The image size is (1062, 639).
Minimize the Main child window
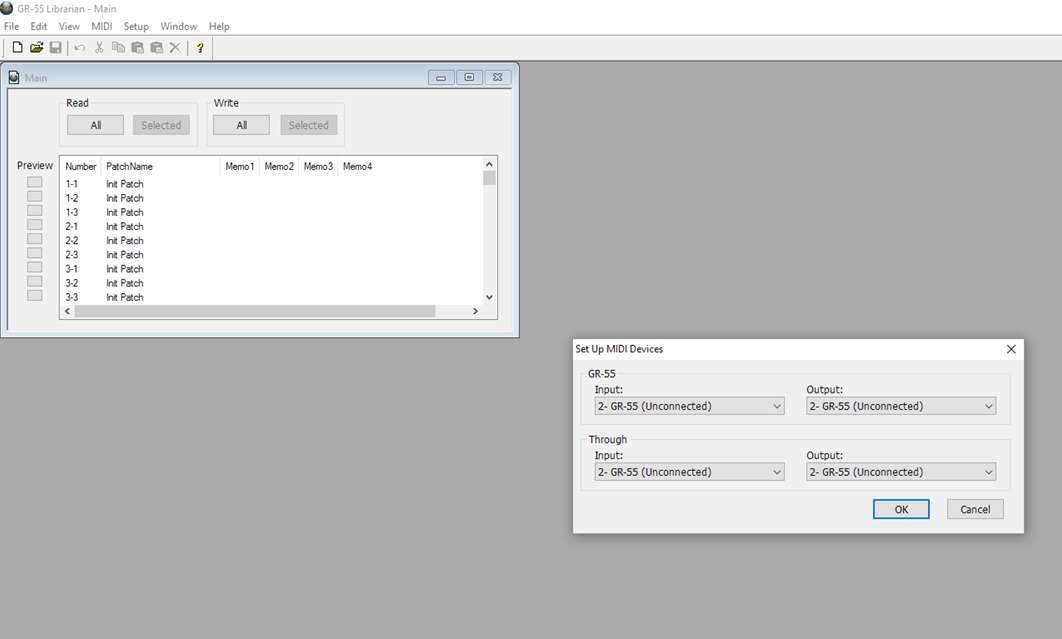(x=441, y=77)
